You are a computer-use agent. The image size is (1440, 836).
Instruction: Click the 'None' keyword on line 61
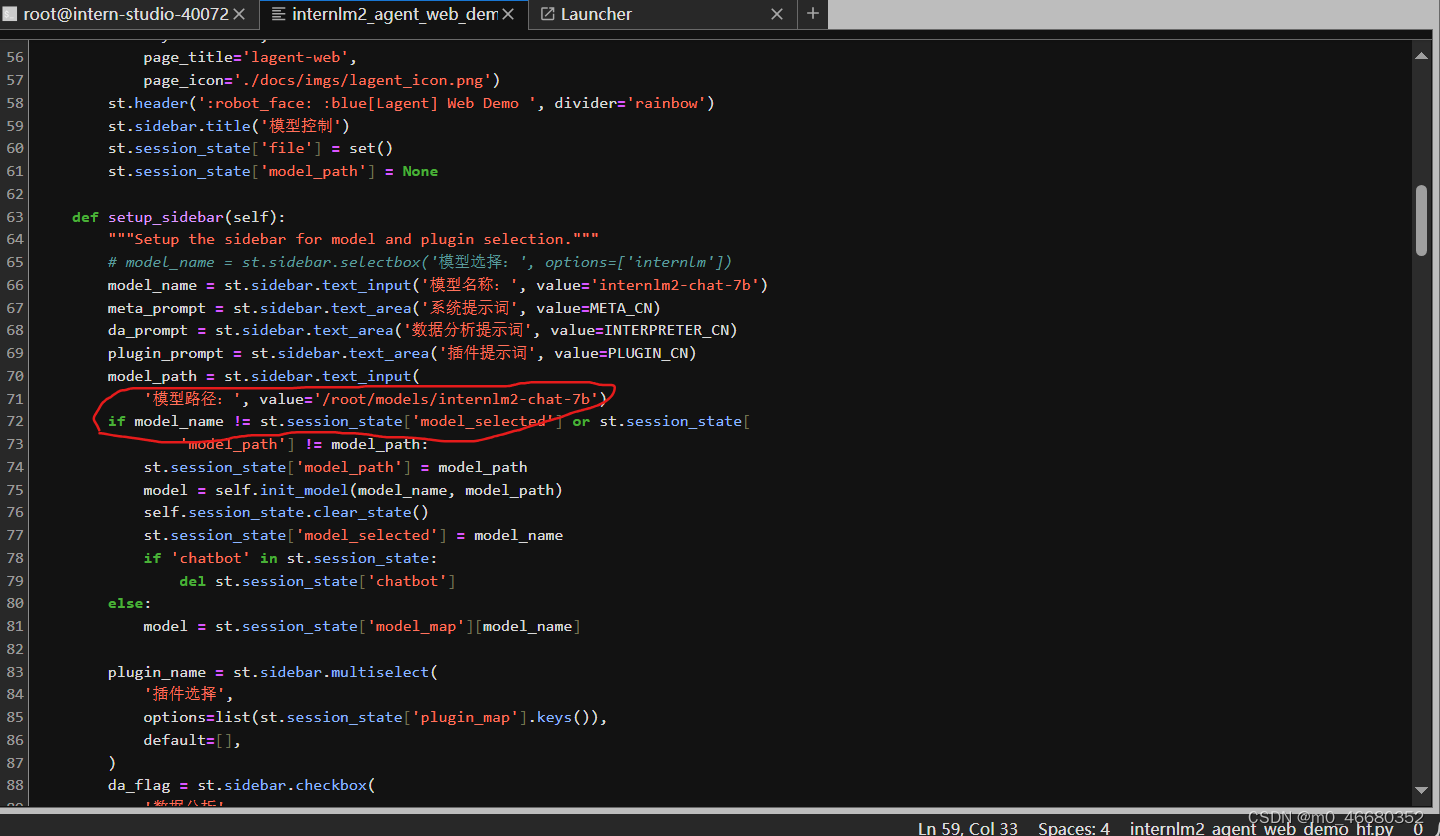tap(420, 171)
